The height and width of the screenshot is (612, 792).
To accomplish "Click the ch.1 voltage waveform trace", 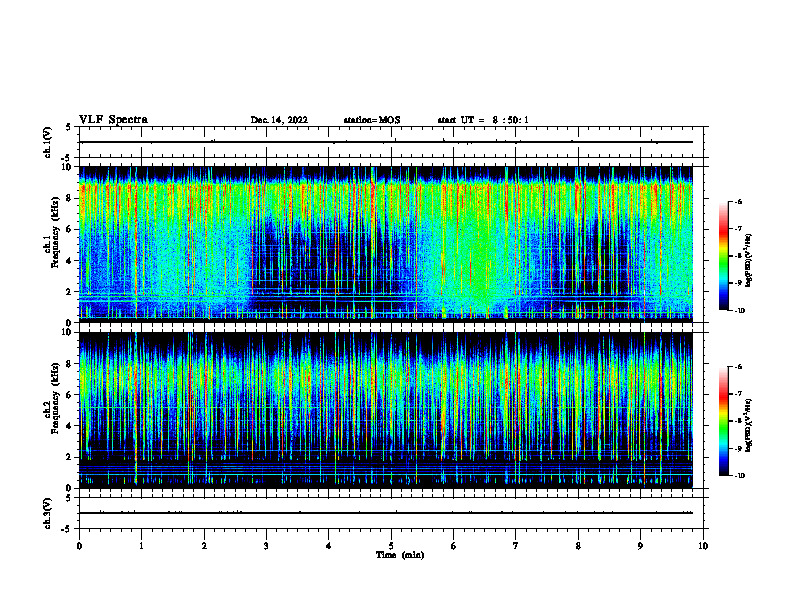I will 386,142.
